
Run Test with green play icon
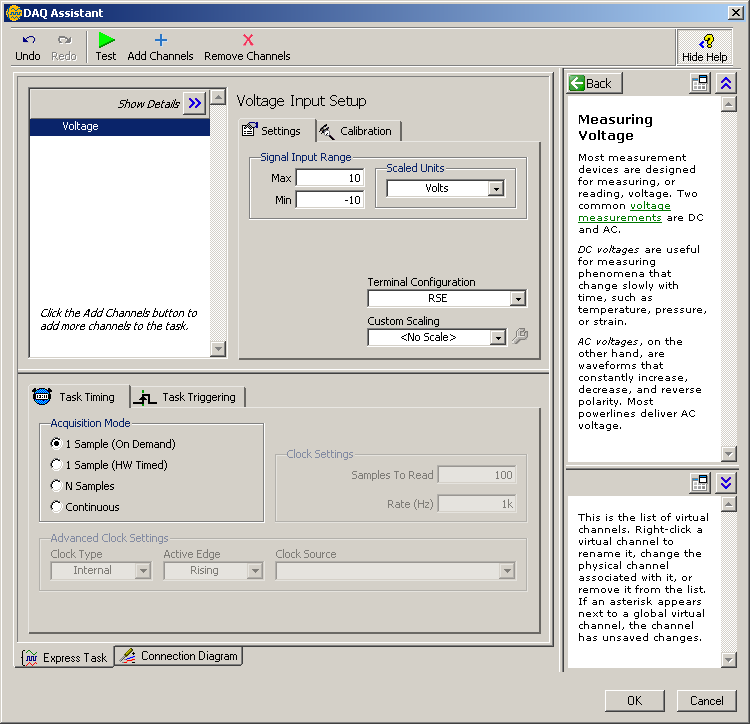106,40
